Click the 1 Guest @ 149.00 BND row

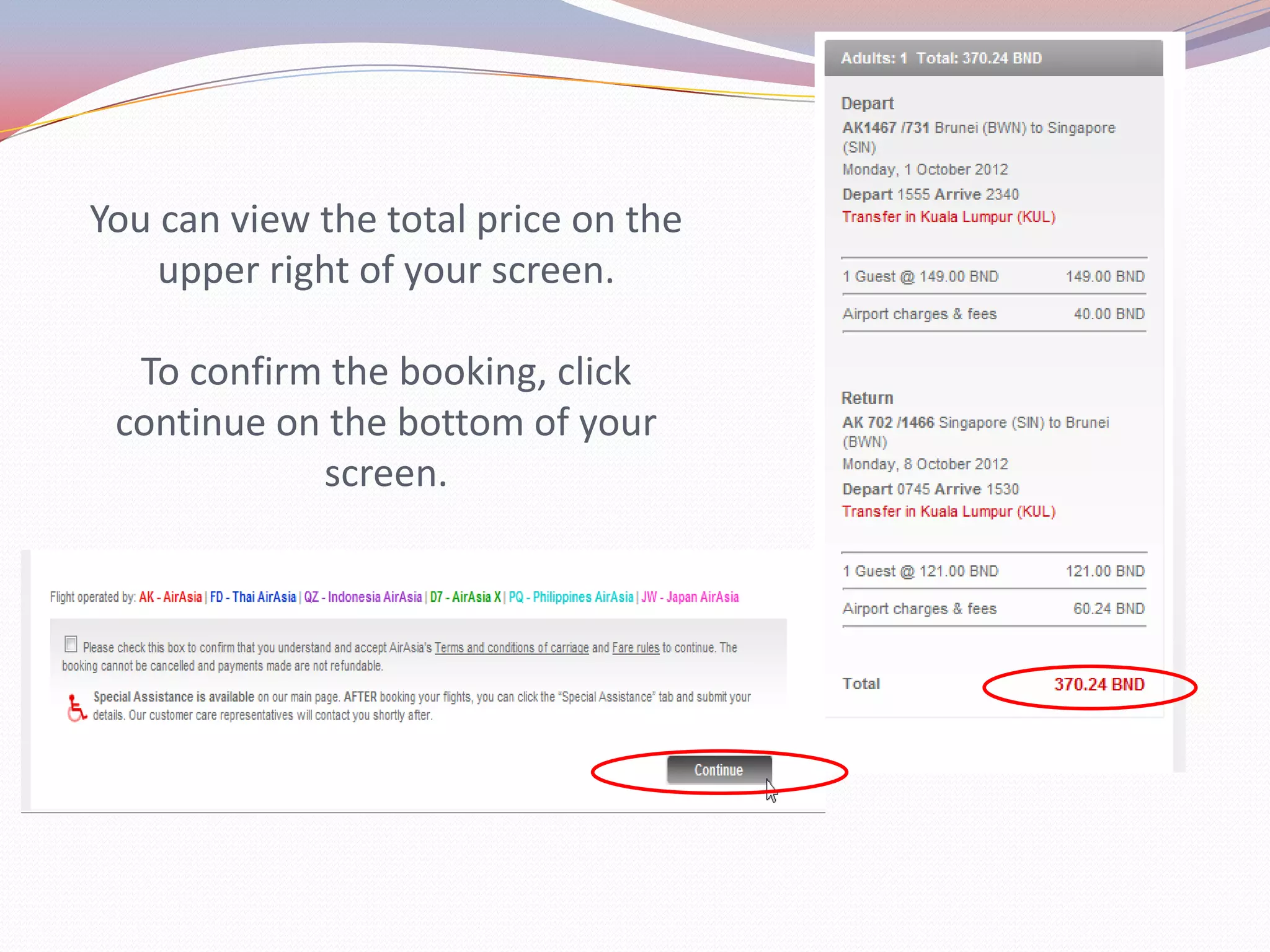coord(993,276)
